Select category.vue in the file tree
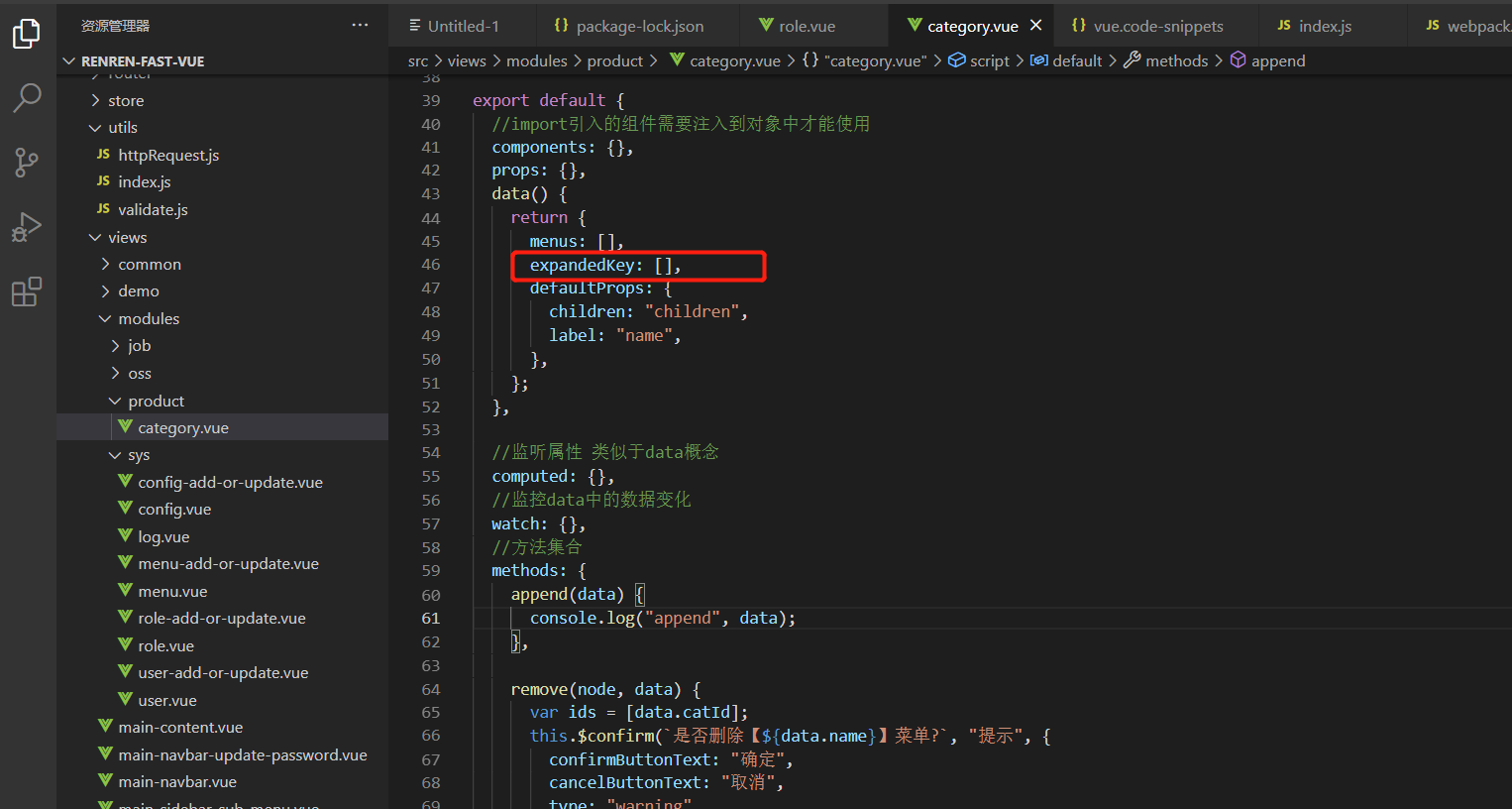The width and height of the screenshot is (1512, 809). point(222,427)
